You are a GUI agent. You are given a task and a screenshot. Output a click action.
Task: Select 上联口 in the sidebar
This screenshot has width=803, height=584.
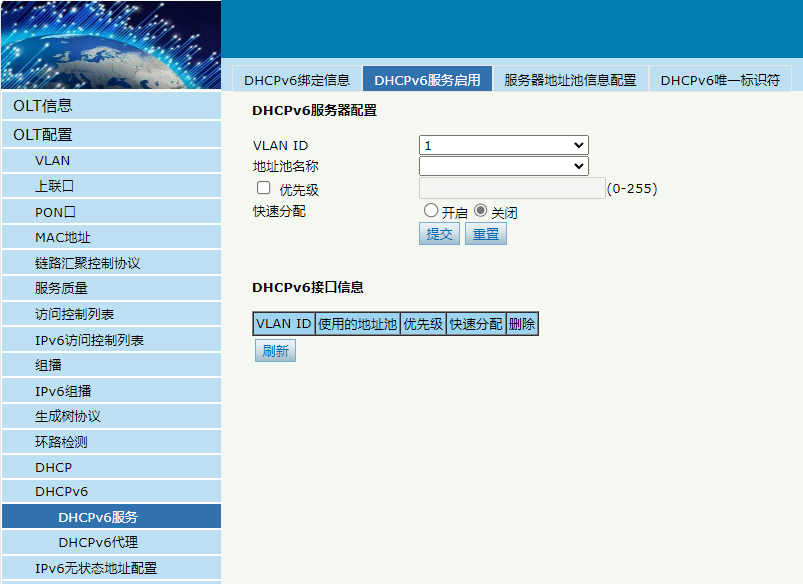[x=112, y=186]
